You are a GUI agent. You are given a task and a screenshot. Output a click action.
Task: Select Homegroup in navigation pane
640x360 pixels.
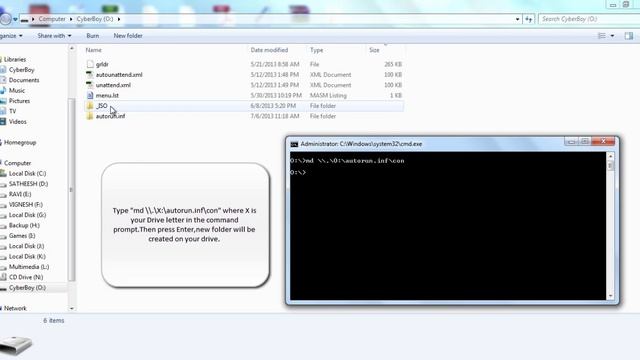click(20, 142)
